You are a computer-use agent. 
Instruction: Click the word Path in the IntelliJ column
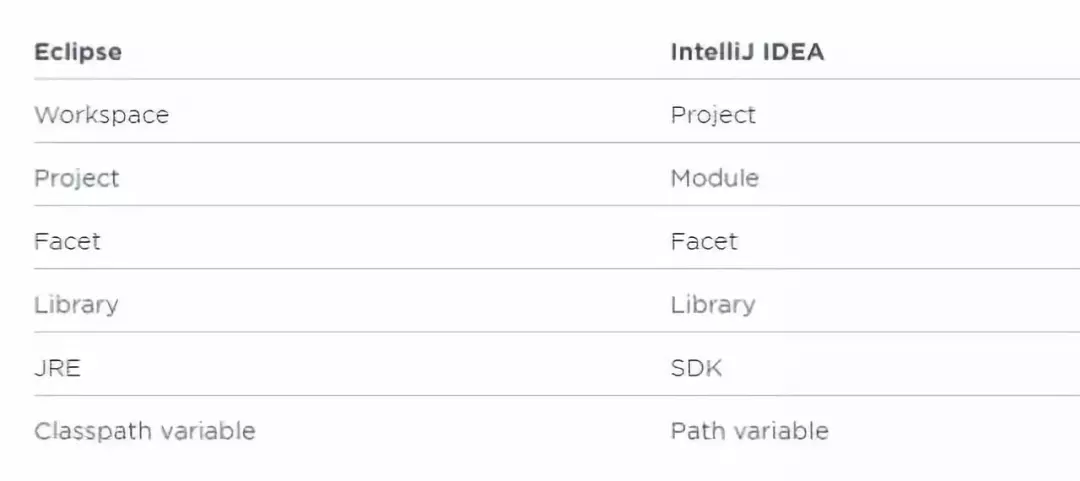[694, 431]
